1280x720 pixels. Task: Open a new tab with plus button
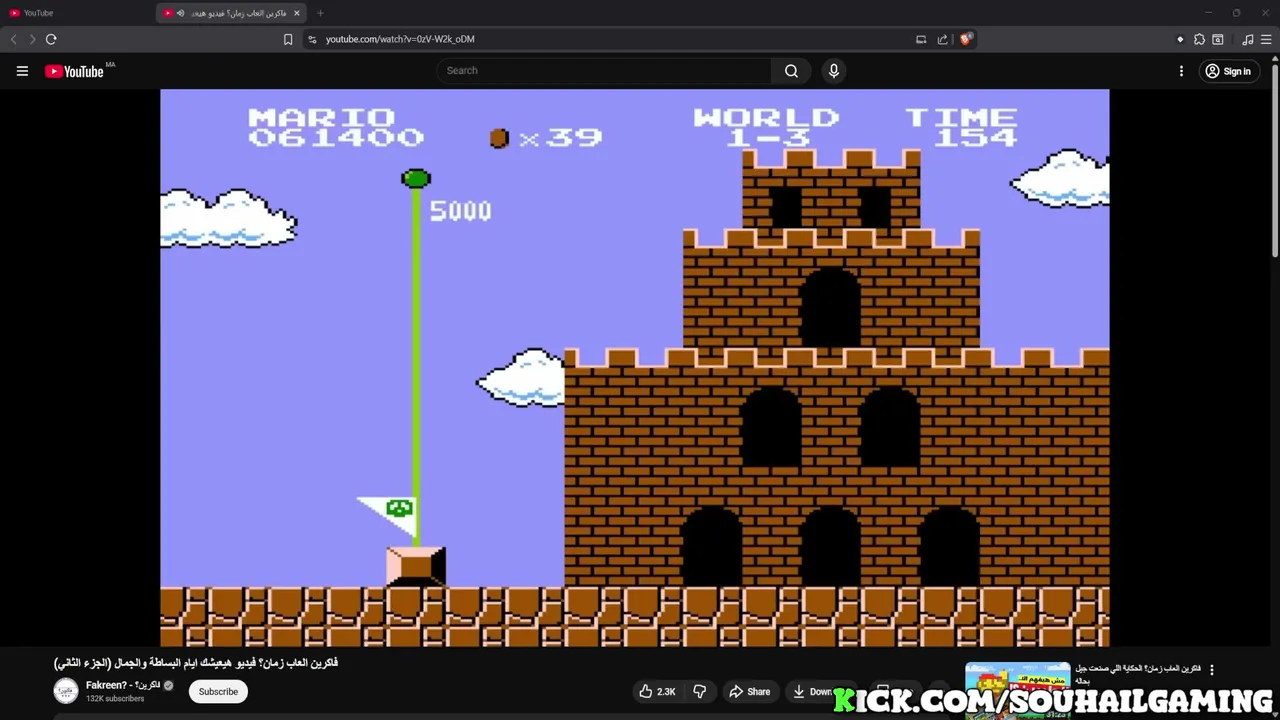[x=320, y=13]
